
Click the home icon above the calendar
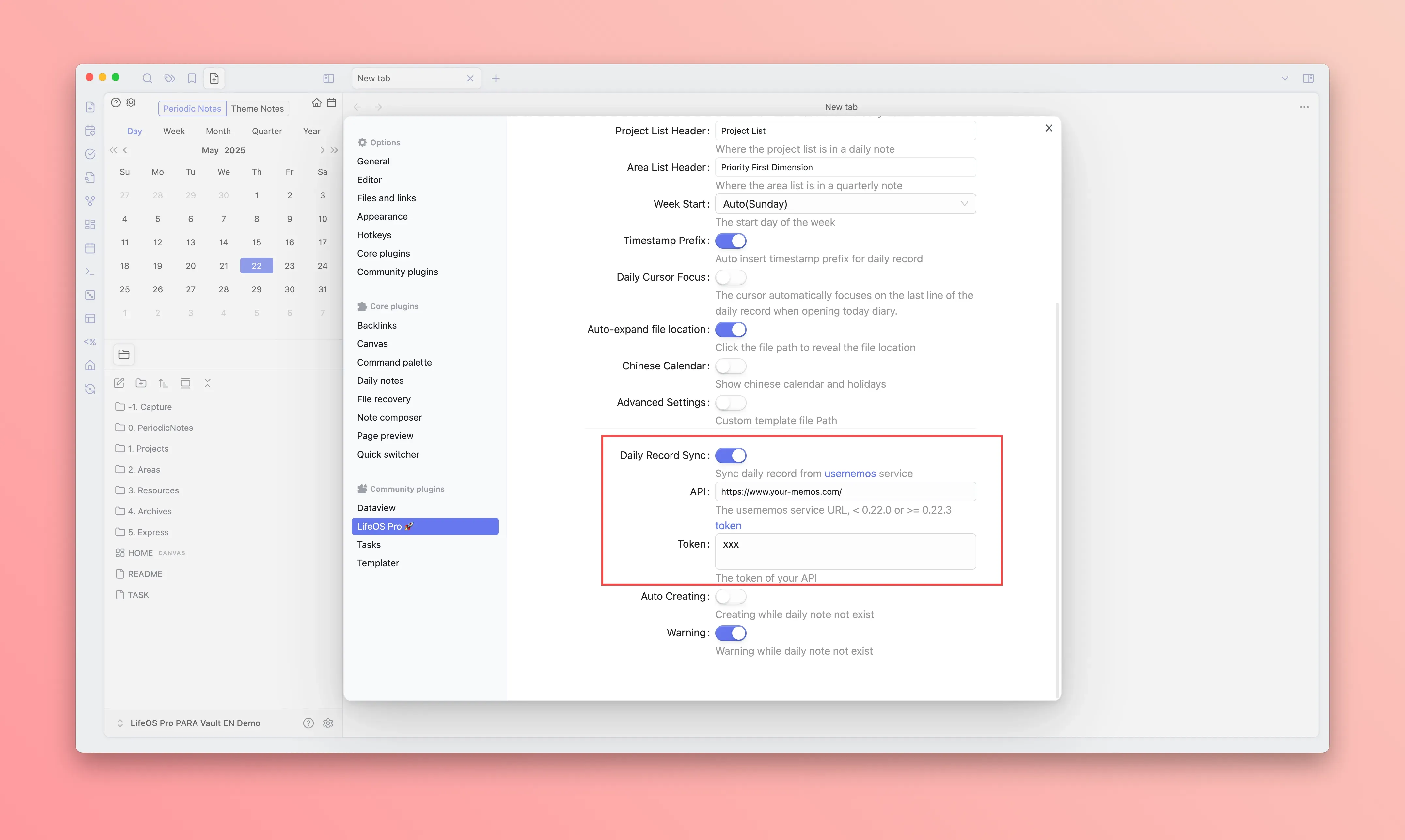[x=316, y=102]
